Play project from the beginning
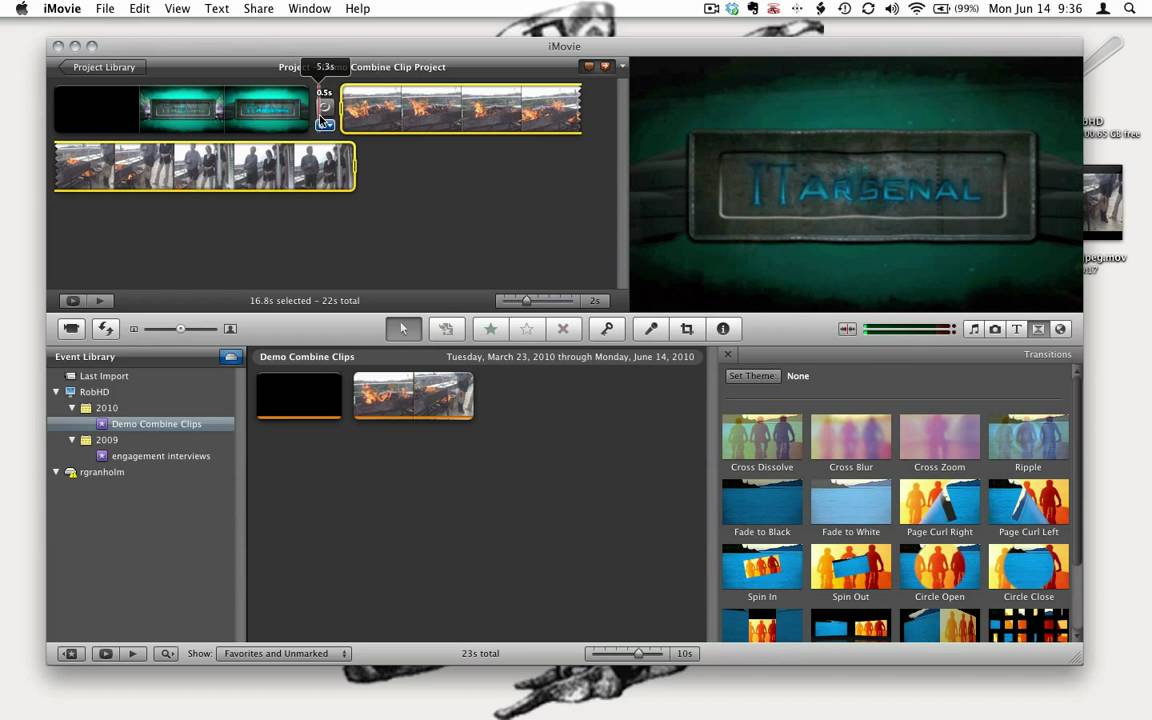The height and width of the screenshot is (720, 1152). point(100,300)
